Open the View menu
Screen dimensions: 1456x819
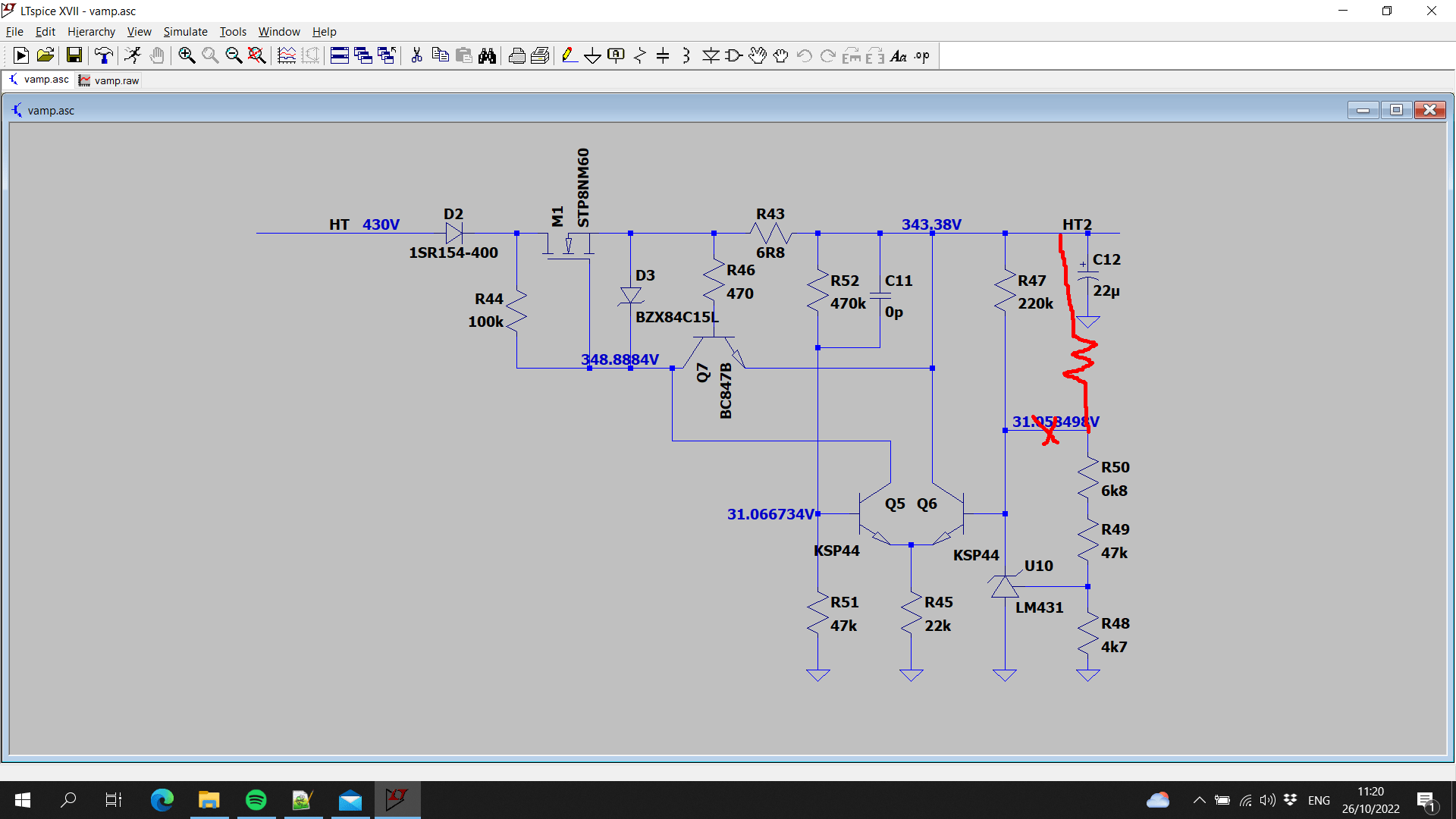[139, 31]
